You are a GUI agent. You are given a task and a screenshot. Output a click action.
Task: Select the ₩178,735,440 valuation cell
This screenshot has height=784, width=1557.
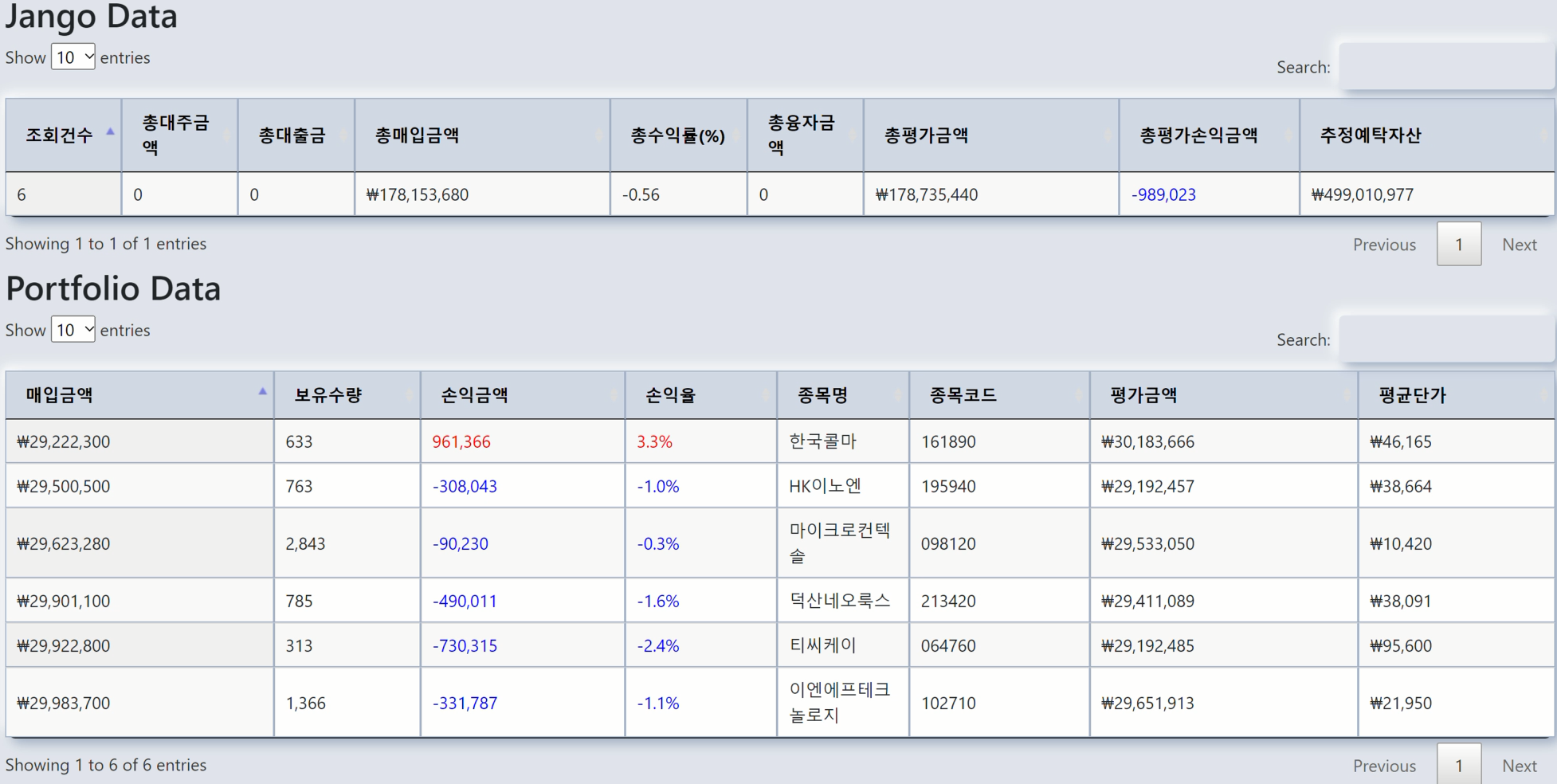point(991,194)
